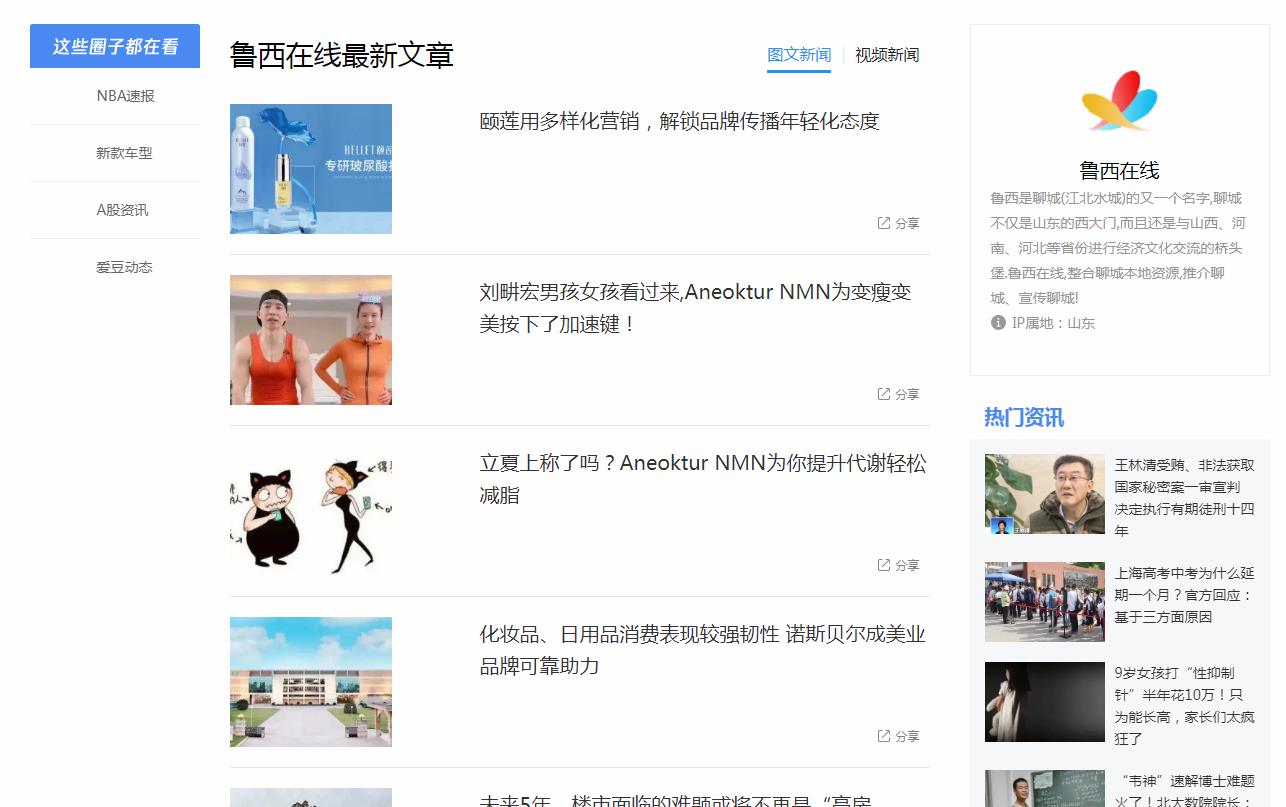1286x807 pixels.
Task: Click 9岁女孩 dark thumbnail image
Action: pyautogui.click(x=1045, y=702)
